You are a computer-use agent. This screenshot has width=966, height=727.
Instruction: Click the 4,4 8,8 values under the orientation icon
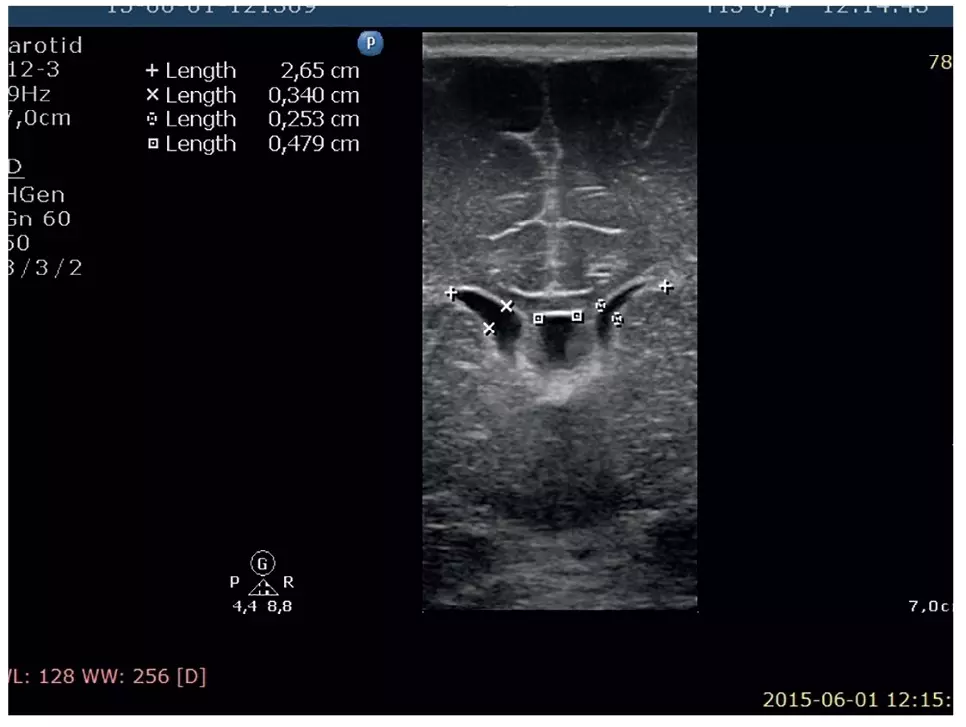(262, 606)
